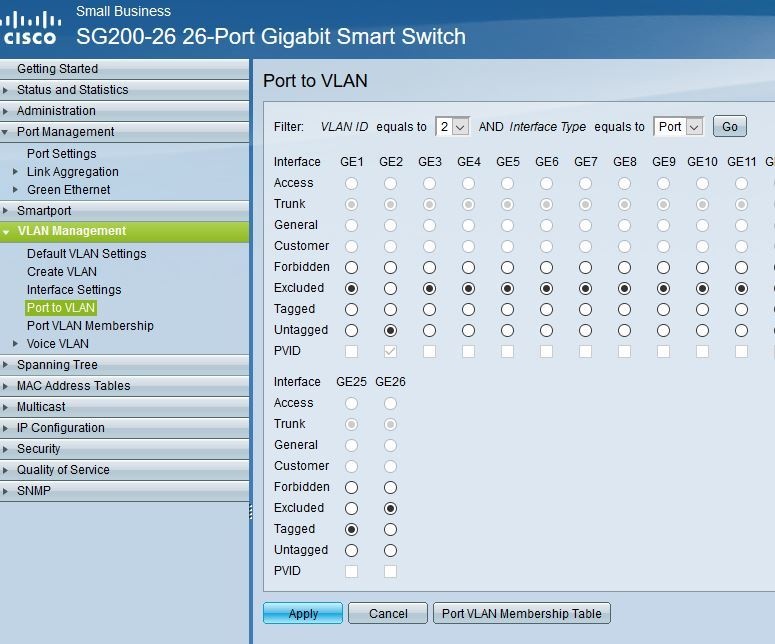This screenshot has height=644, width=775.
Task: Open Port Settings page
Action: pos(62,154)
